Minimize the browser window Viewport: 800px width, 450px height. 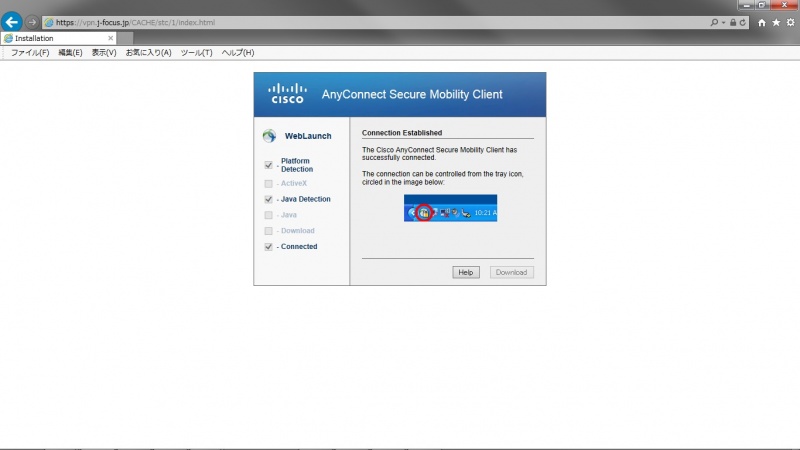(746, 5)
